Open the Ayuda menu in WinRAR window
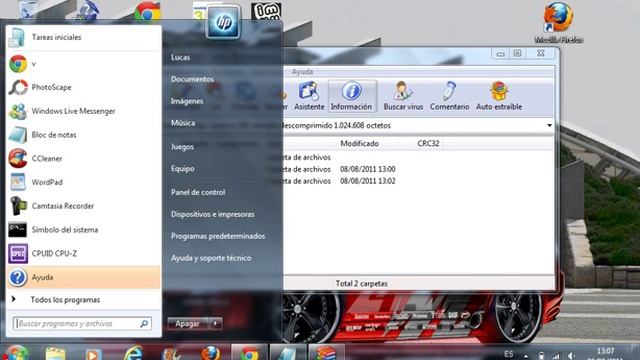Screen dimensions: 640x360 (302, 72)
